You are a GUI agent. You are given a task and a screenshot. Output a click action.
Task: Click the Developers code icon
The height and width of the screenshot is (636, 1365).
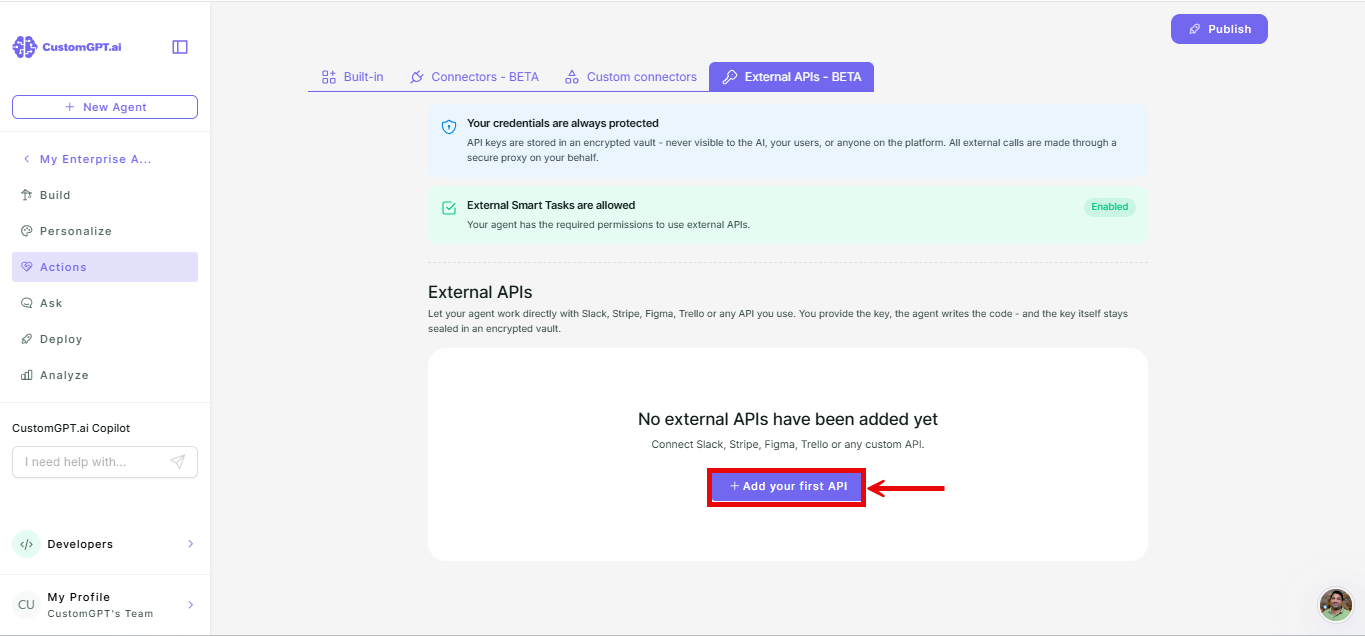click(26, 544)
